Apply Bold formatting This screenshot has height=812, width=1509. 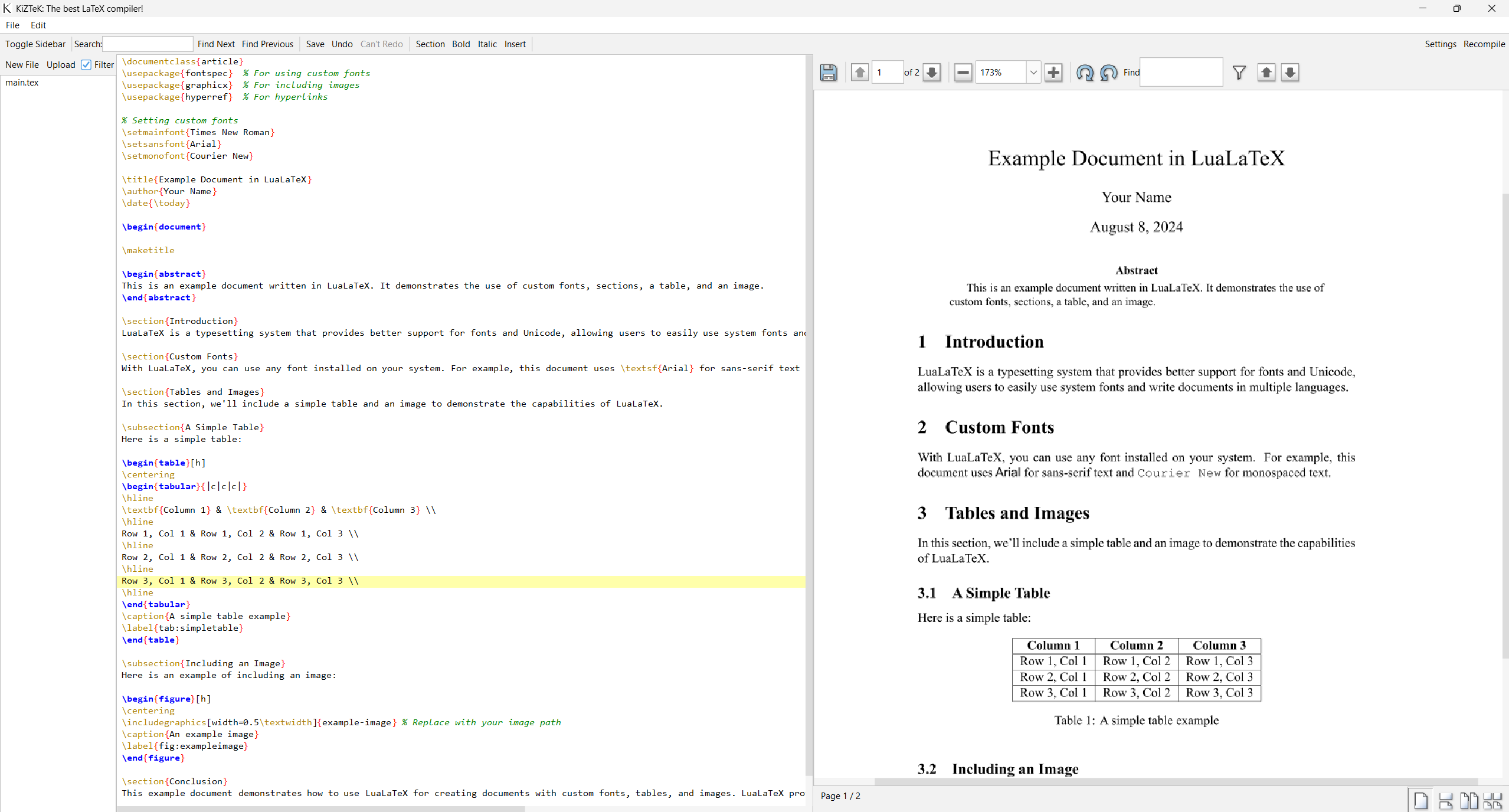pyautogui.click(x=461, y=44)
